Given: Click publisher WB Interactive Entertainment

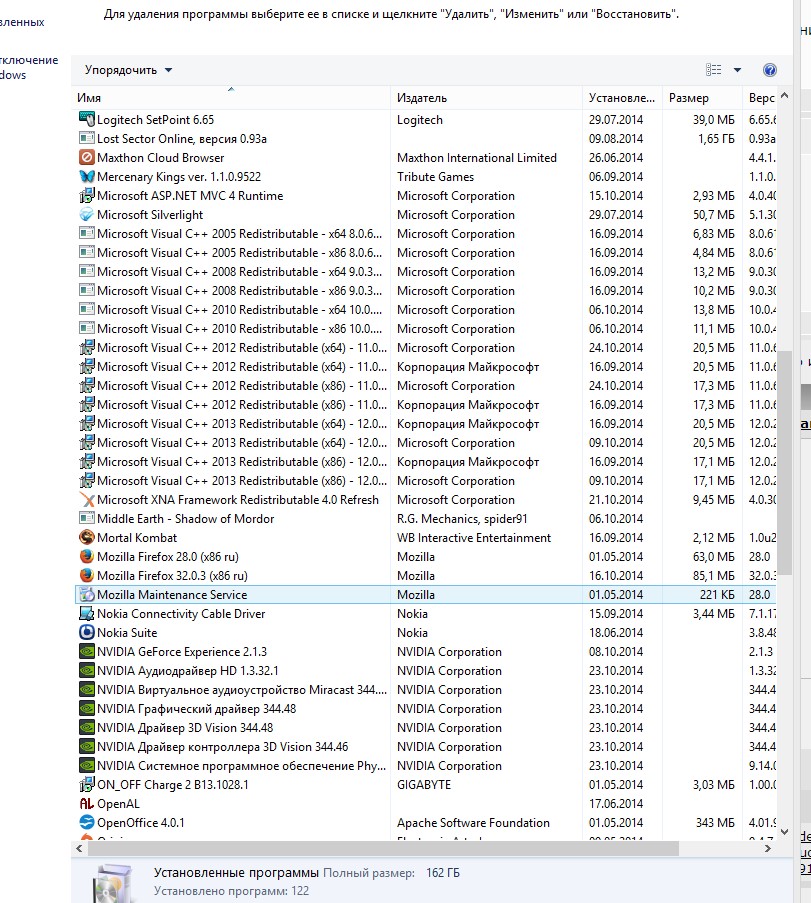Looking at the screenshot, I should [474, 537].
